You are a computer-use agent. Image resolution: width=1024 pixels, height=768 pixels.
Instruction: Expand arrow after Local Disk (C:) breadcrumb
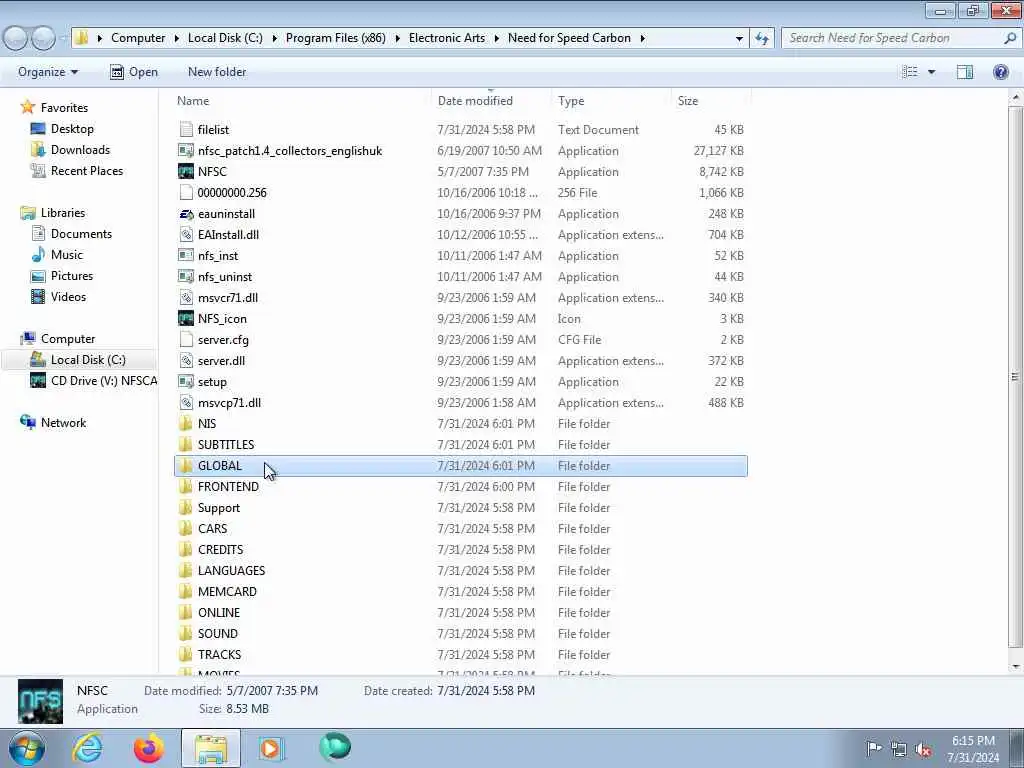click(x=274, y=38)
